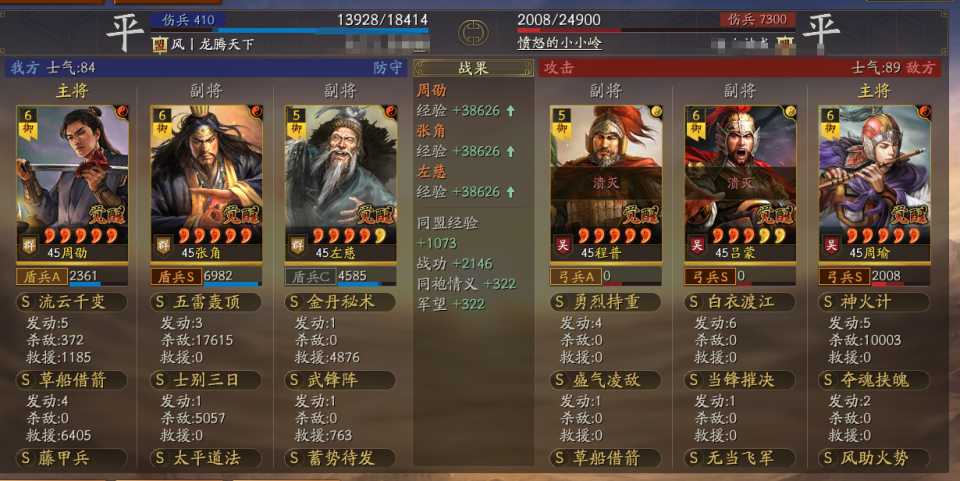Open 周劭 general portrait
The width and height of the screenshot is (960, 481).
[x=72, y=184]
